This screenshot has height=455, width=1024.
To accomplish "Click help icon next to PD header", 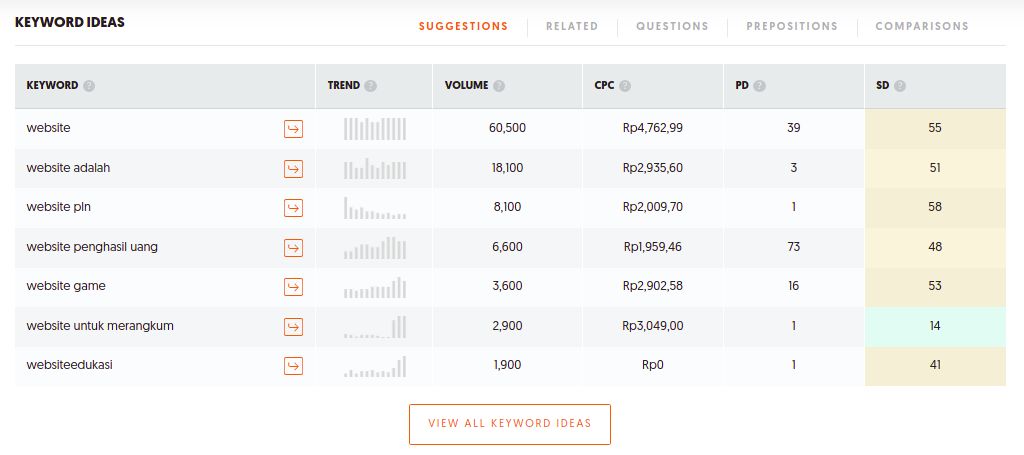I will coord(759,86).
